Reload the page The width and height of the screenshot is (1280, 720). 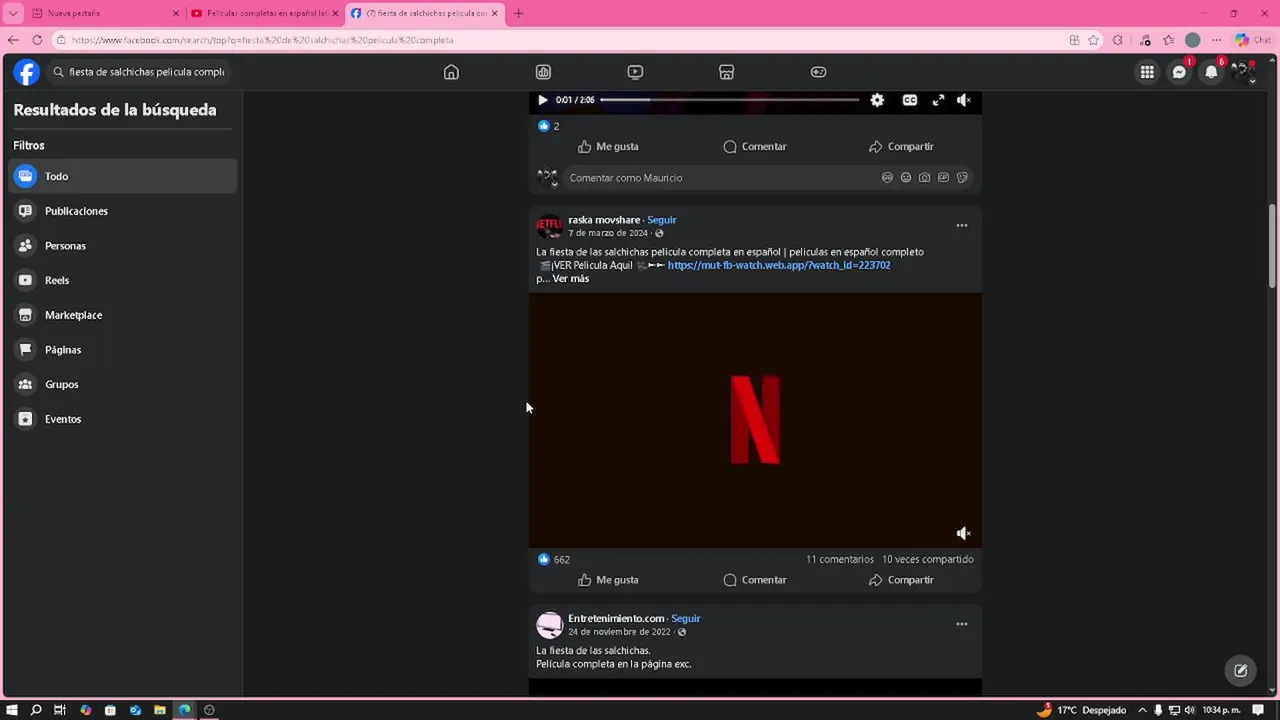click(37, 40)
